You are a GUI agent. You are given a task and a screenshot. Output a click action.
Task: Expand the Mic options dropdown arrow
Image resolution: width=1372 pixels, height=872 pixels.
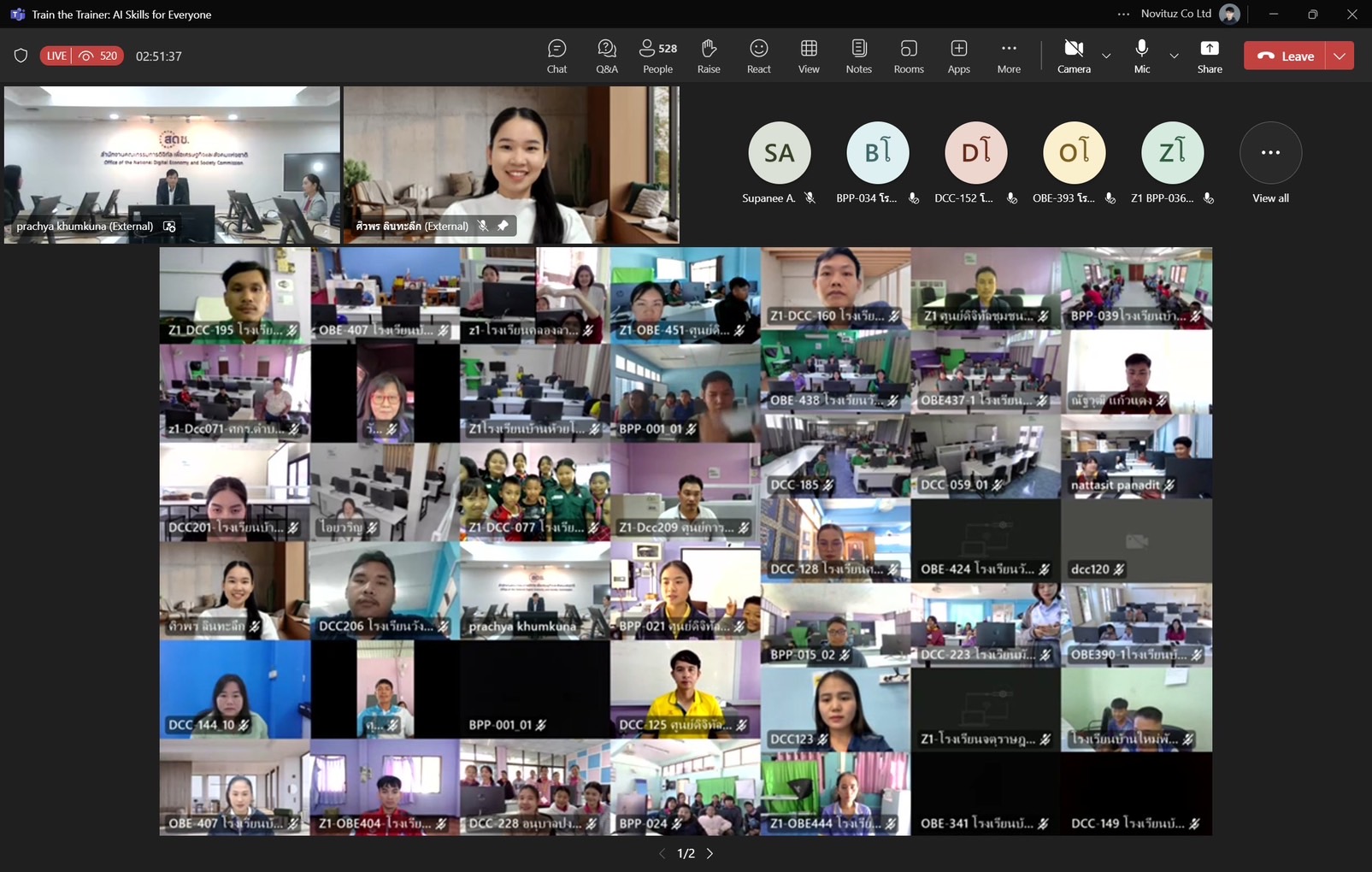coord(1174,56)
